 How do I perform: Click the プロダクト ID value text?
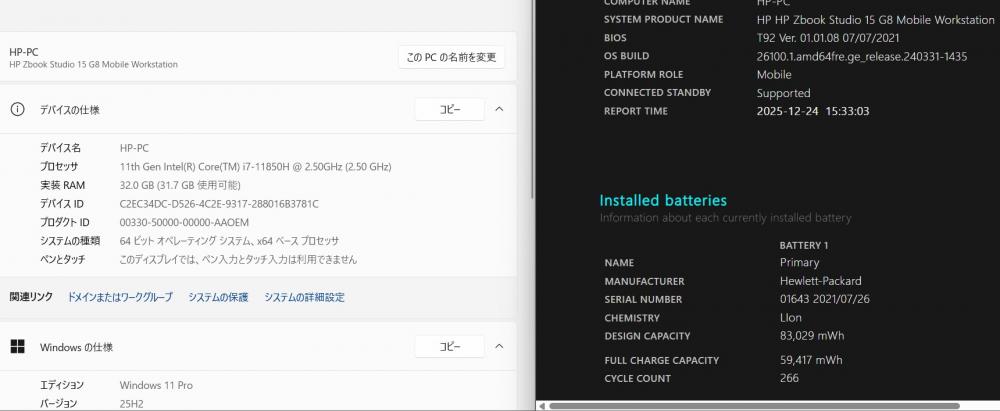184,222
